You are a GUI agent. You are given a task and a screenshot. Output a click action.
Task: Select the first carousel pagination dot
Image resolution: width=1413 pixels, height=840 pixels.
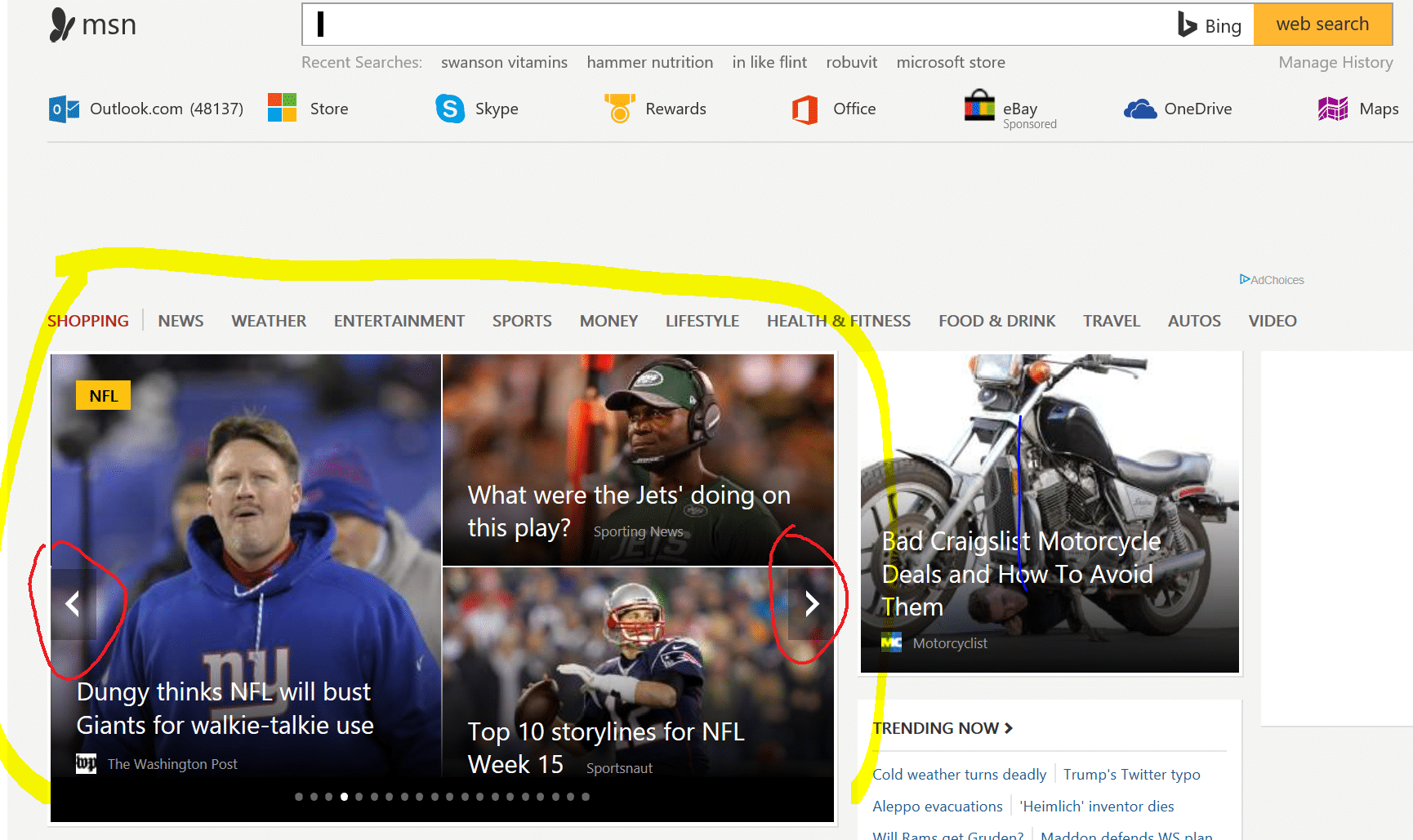[x=299, y=797]
